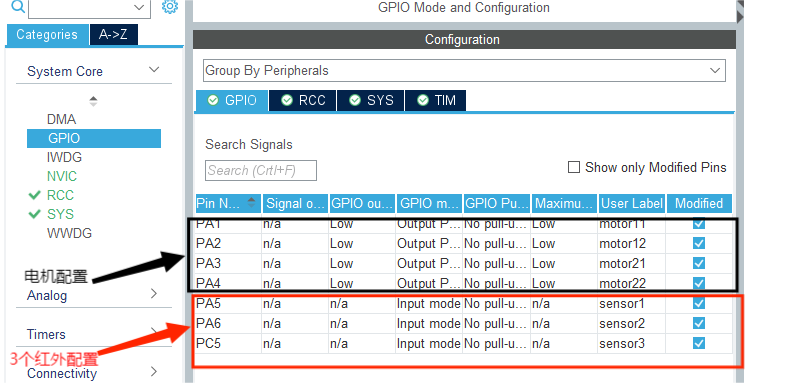
Task: Select GPIO in System Core list
Action: point(94,138)
